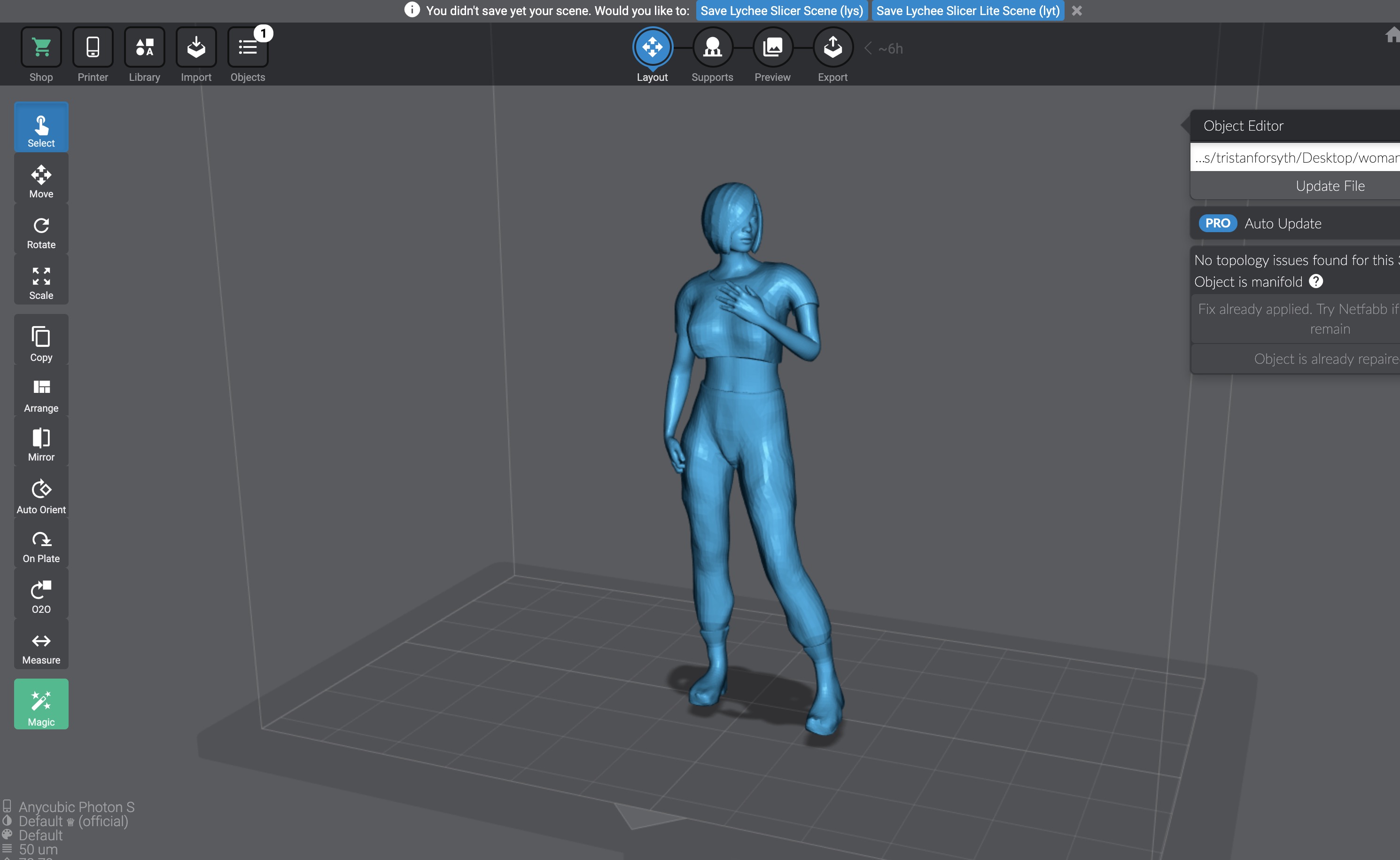Click the 'No topology issues found' message

[x=1297, y=260]
